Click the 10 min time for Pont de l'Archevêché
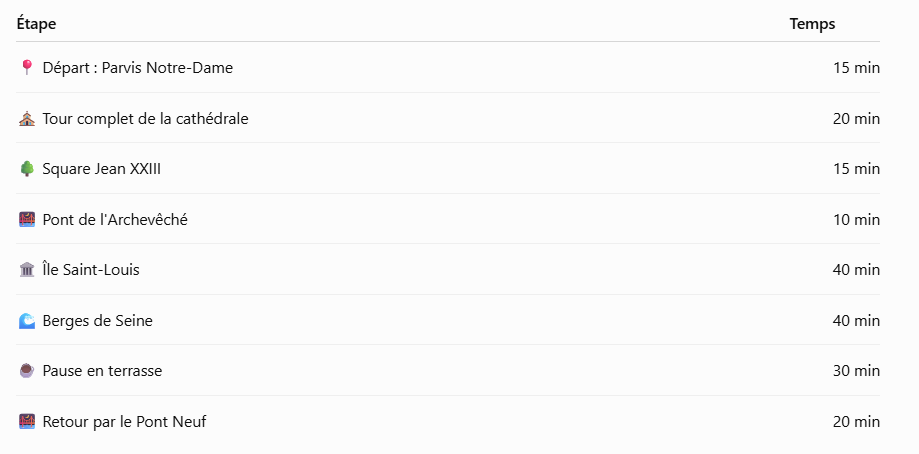Viewport: 919px width, 454px height. pyautogui.click(x=856, y=220)
